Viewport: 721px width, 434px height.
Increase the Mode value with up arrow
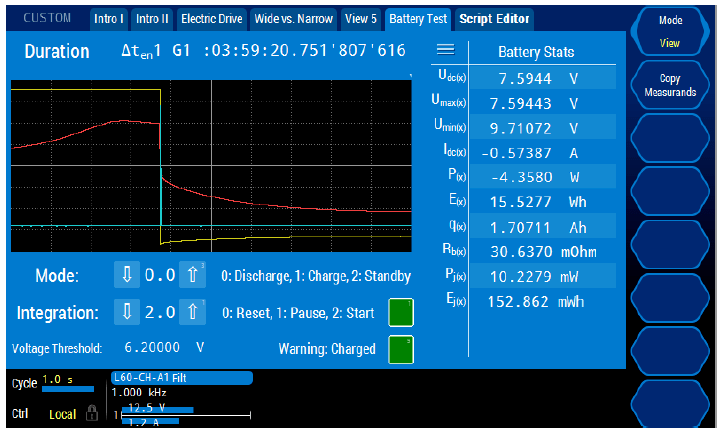(196, 276)
